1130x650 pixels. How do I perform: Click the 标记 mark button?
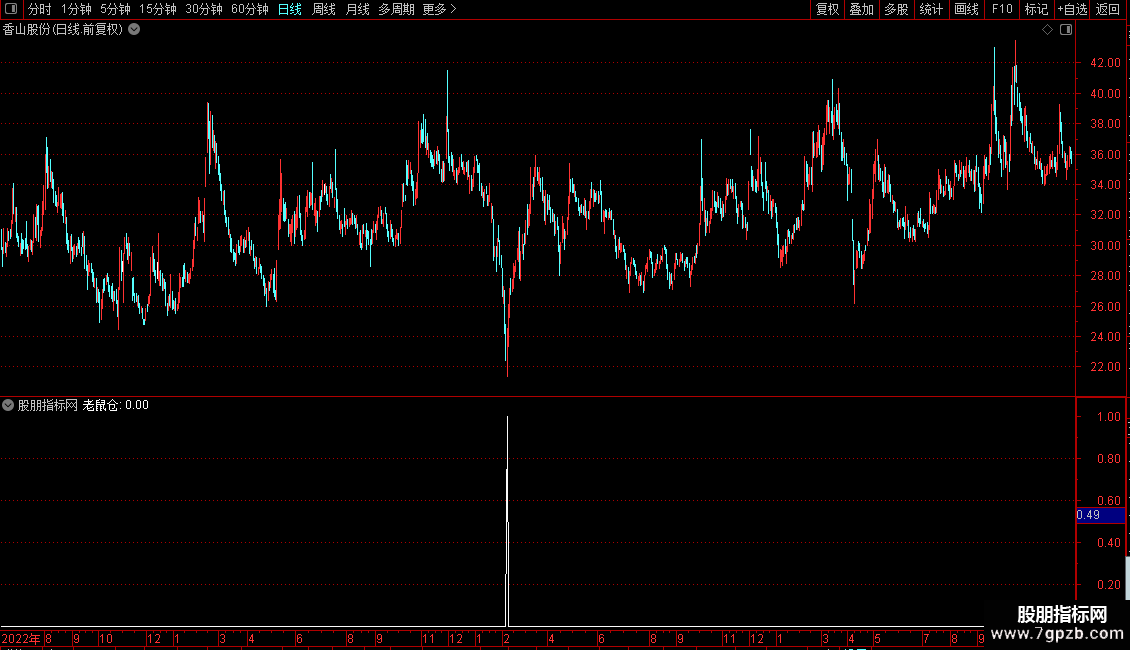pyautogui.click(x=1036, y=9)
